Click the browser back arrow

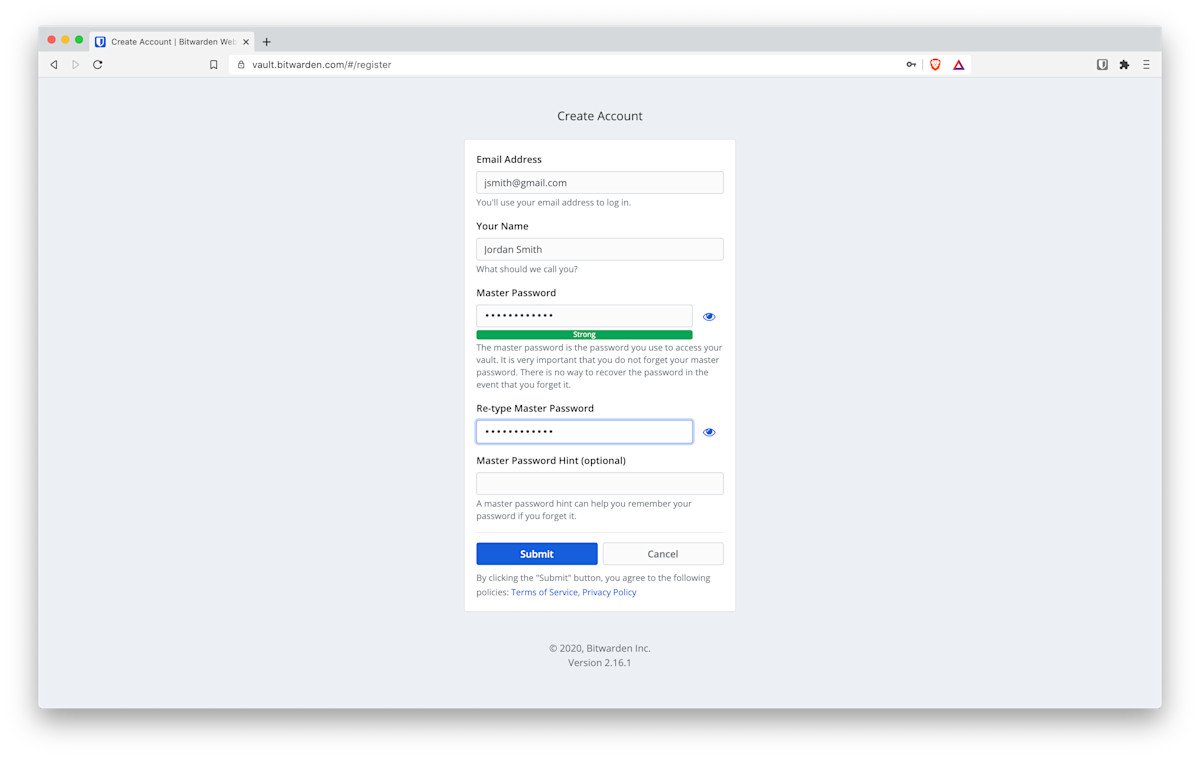click(54, 65)
